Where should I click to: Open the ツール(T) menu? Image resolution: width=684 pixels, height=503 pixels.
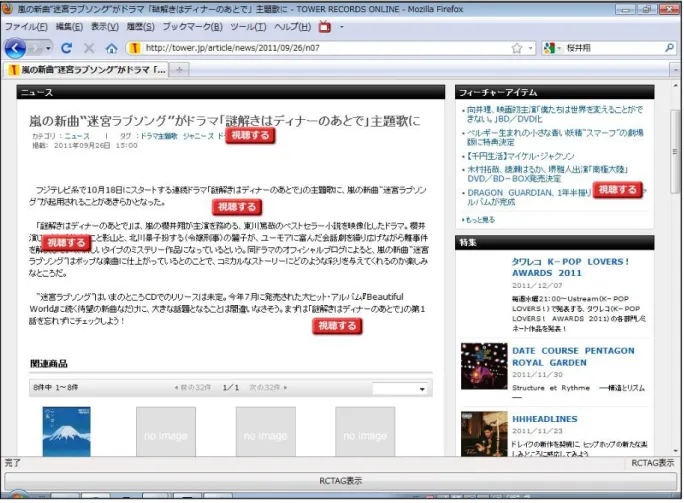[248, 27]
